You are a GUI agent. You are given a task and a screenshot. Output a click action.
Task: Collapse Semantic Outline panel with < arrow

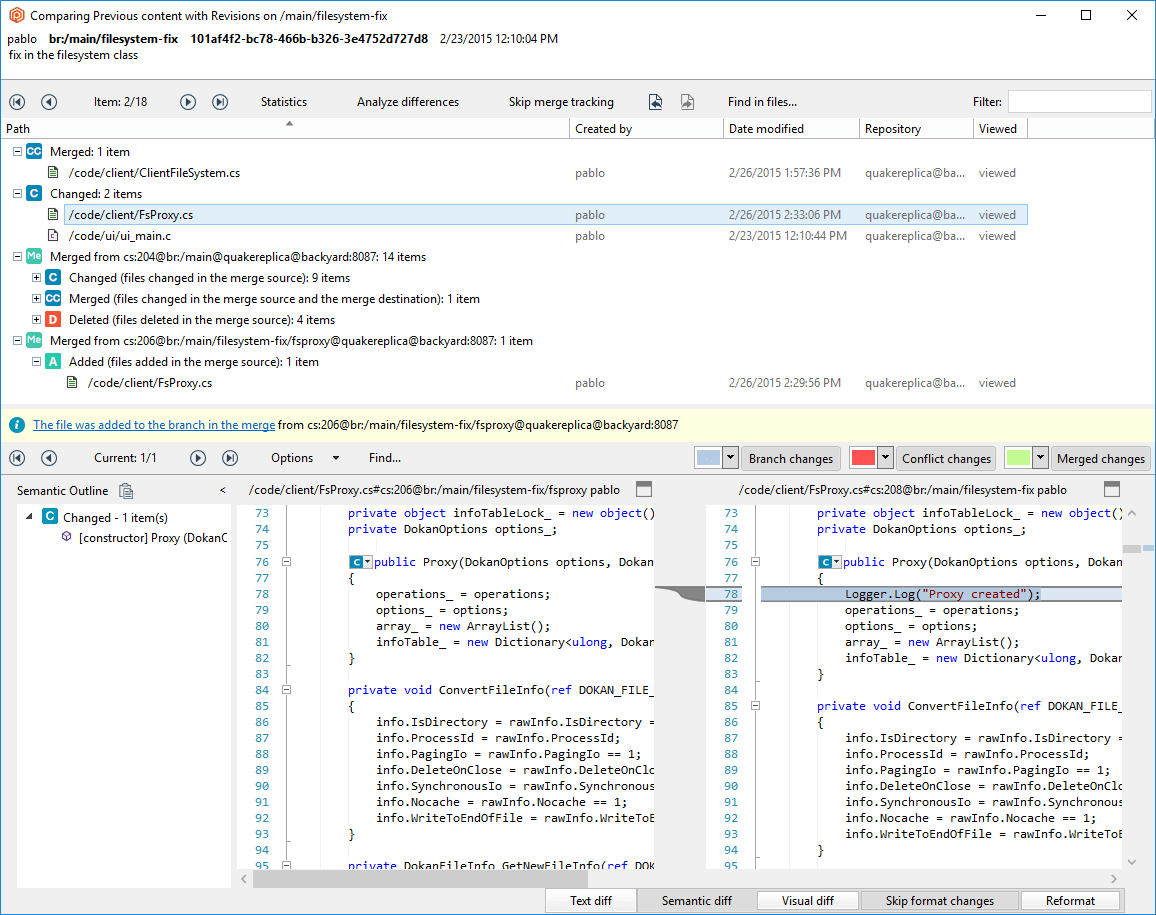(x=223, y=490)
